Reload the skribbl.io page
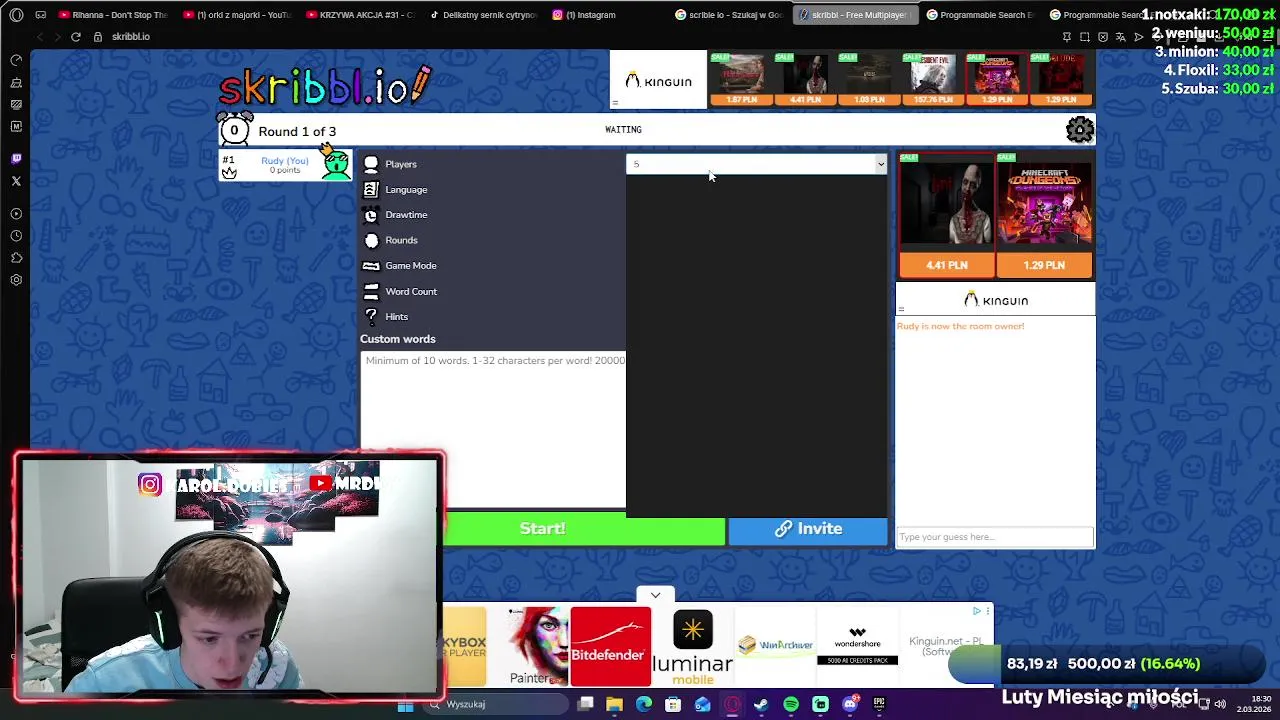 [x=75, y=37]
